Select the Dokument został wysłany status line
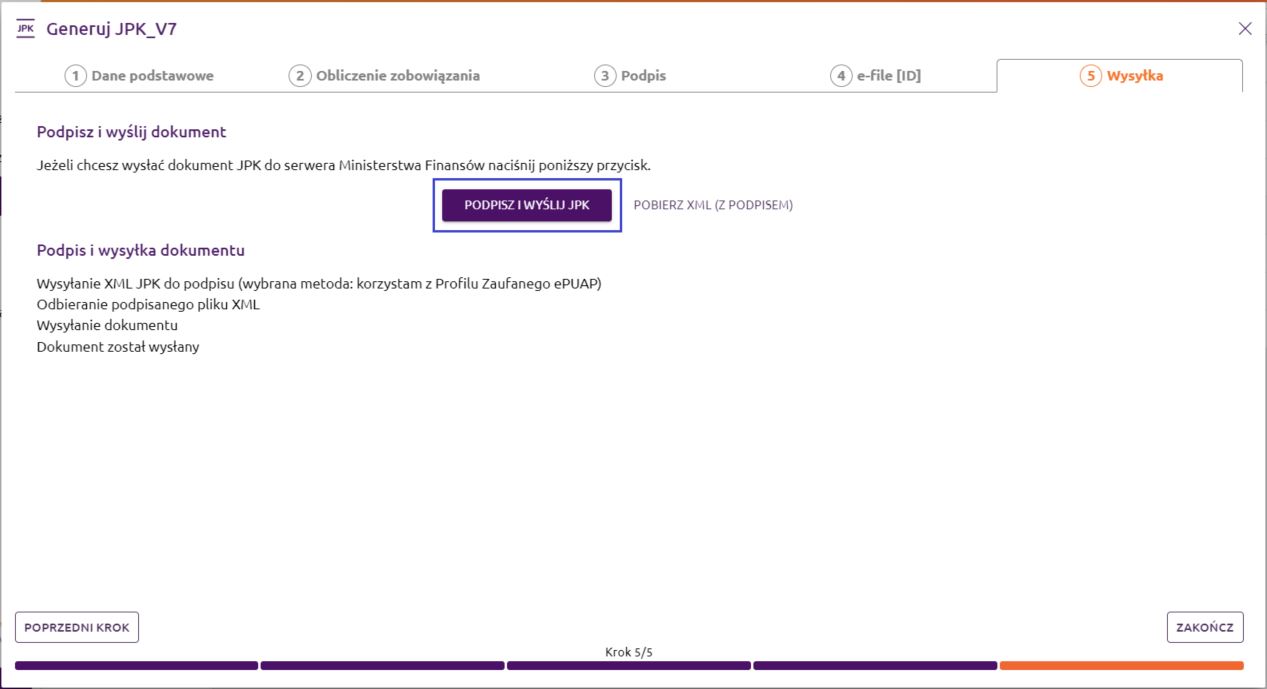The image size is (1267, 689). (x=118, y=347)
